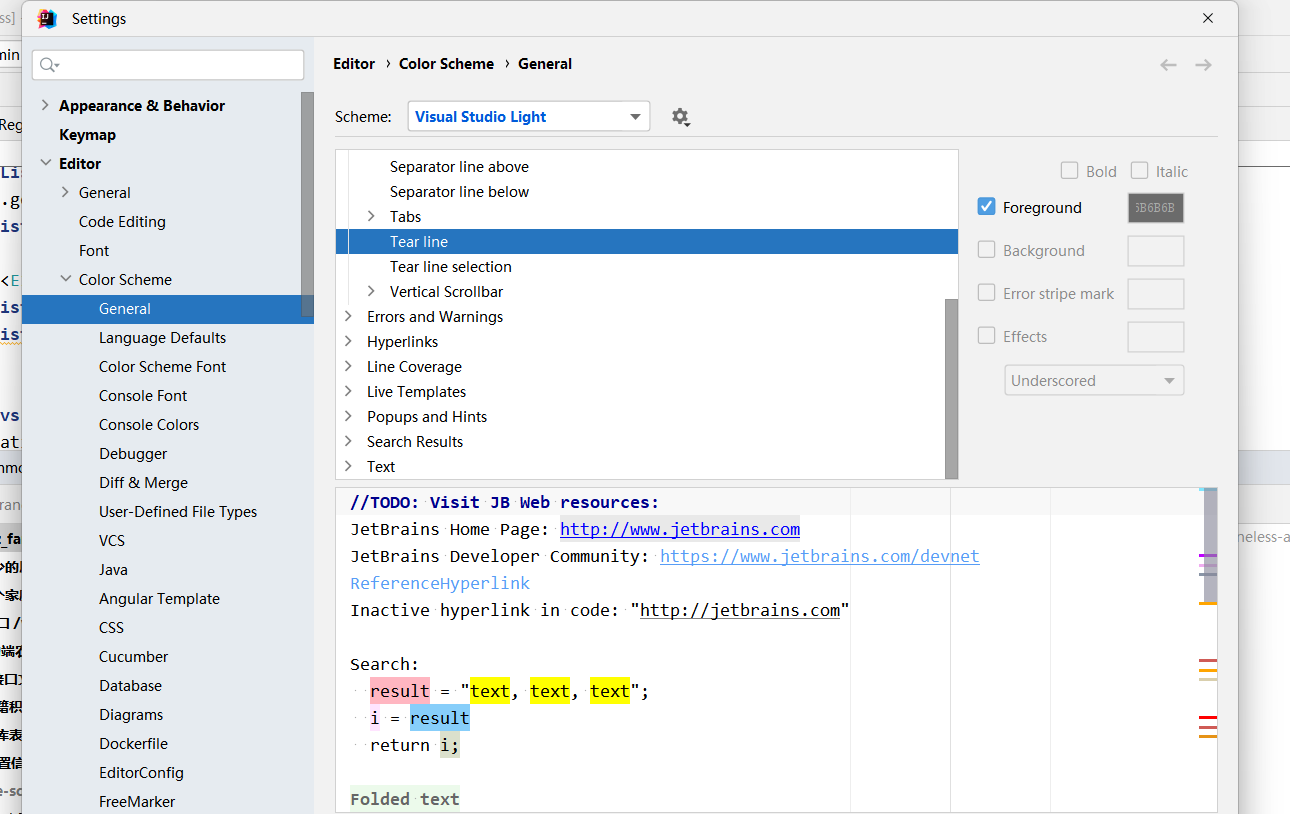1290x814 pixels.
Task: Uncheck the Foreground checkbox
Action: 986,207
